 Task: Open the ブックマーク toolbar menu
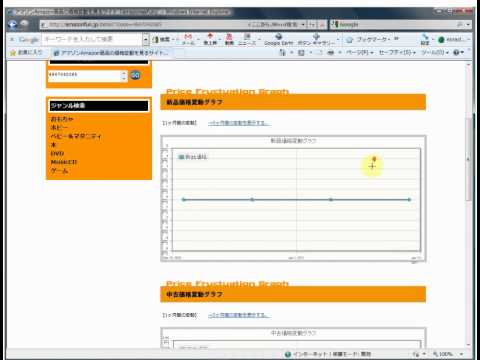coord(368,40)
